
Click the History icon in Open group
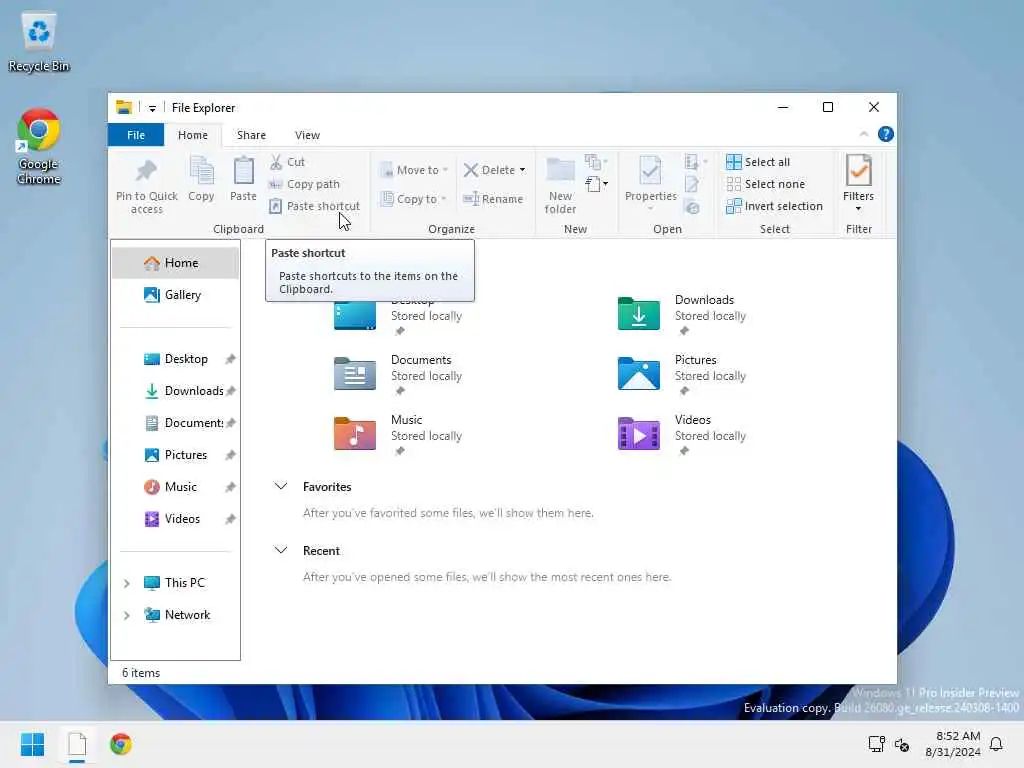tap(692, 208)
